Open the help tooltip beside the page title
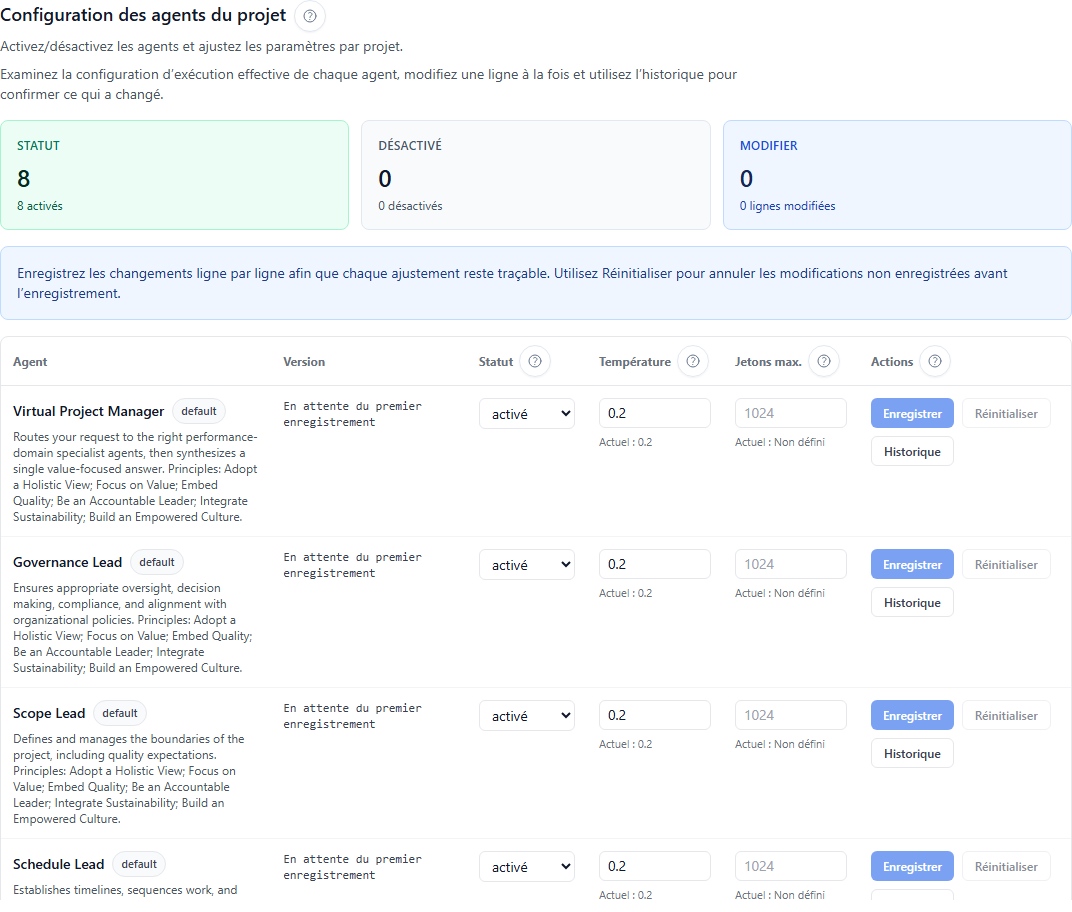This screenshot has width=1072, height=912. click(x=309, y=17)
